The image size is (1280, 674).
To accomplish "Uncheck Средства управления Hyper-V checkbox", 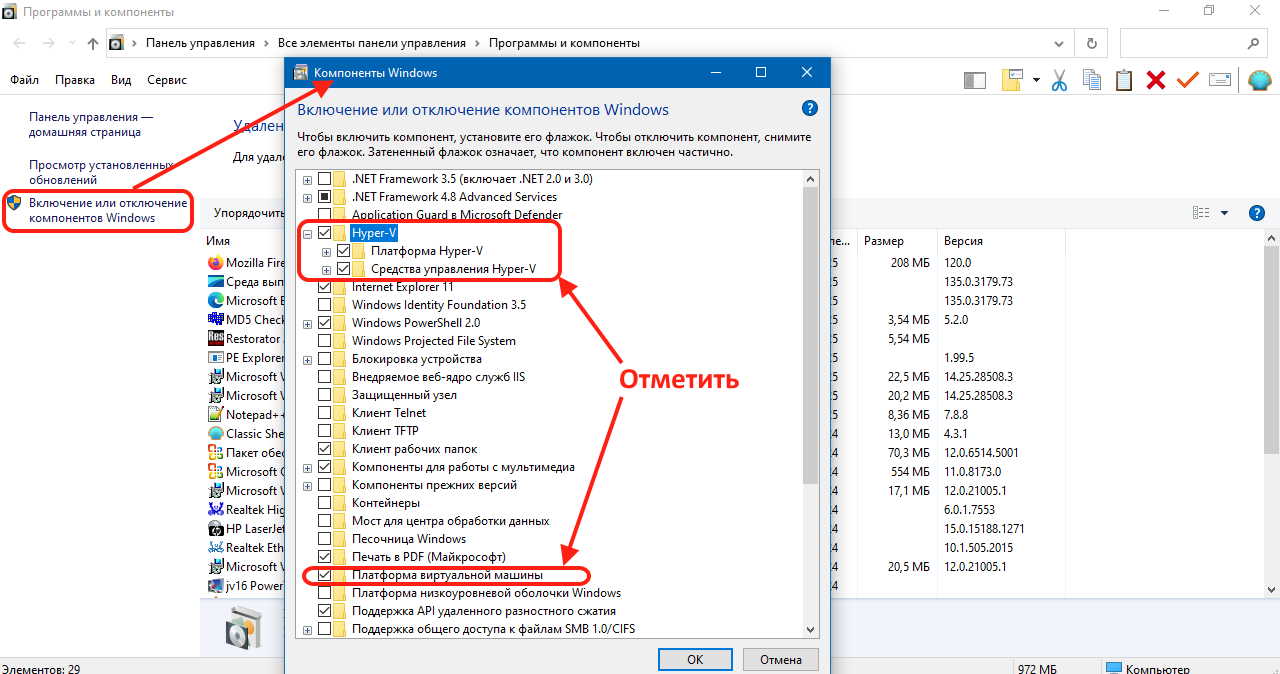I will 343,269.
